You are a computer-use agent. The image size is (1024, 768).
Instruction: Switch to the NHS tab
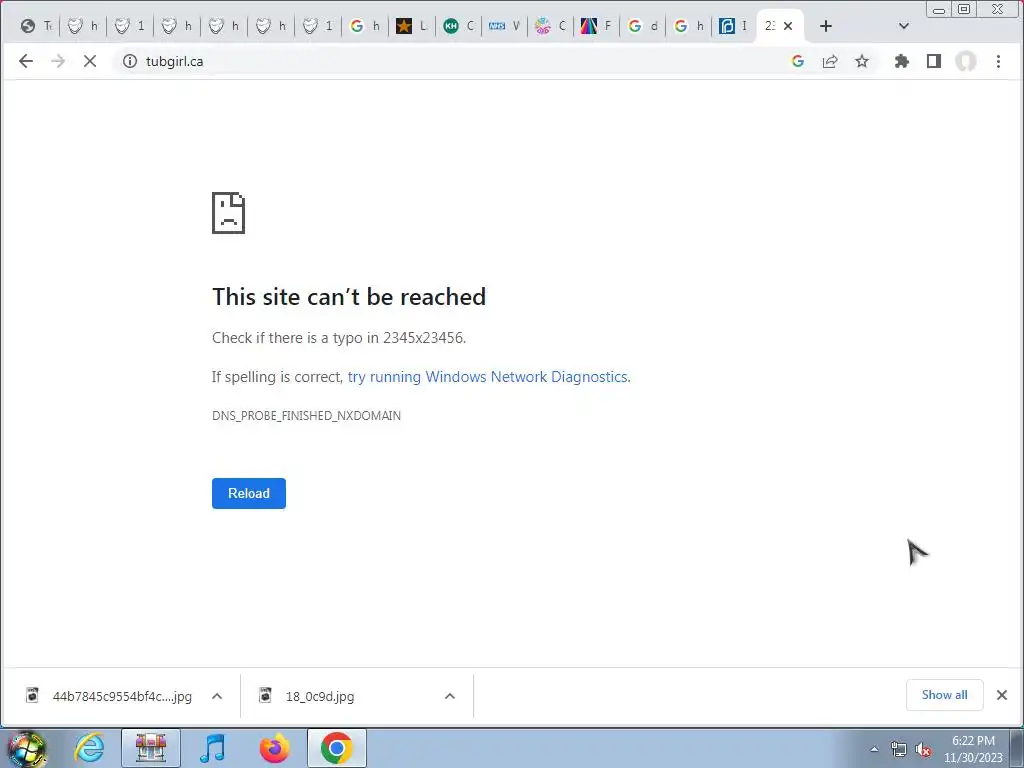coord(505,26)
